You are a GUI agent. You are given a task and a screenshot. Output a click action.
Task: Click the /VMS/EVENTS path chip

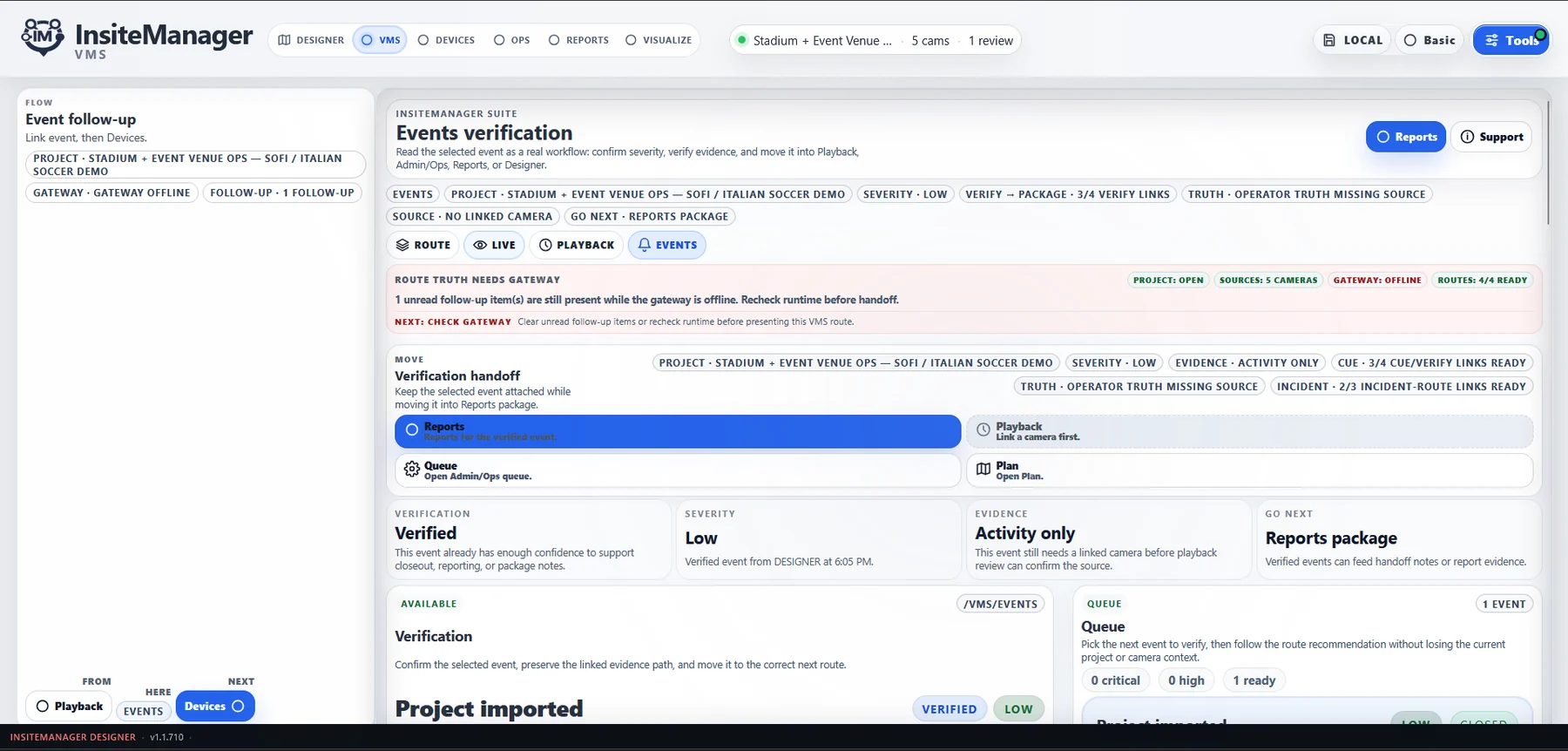(x=1000, y=604)
